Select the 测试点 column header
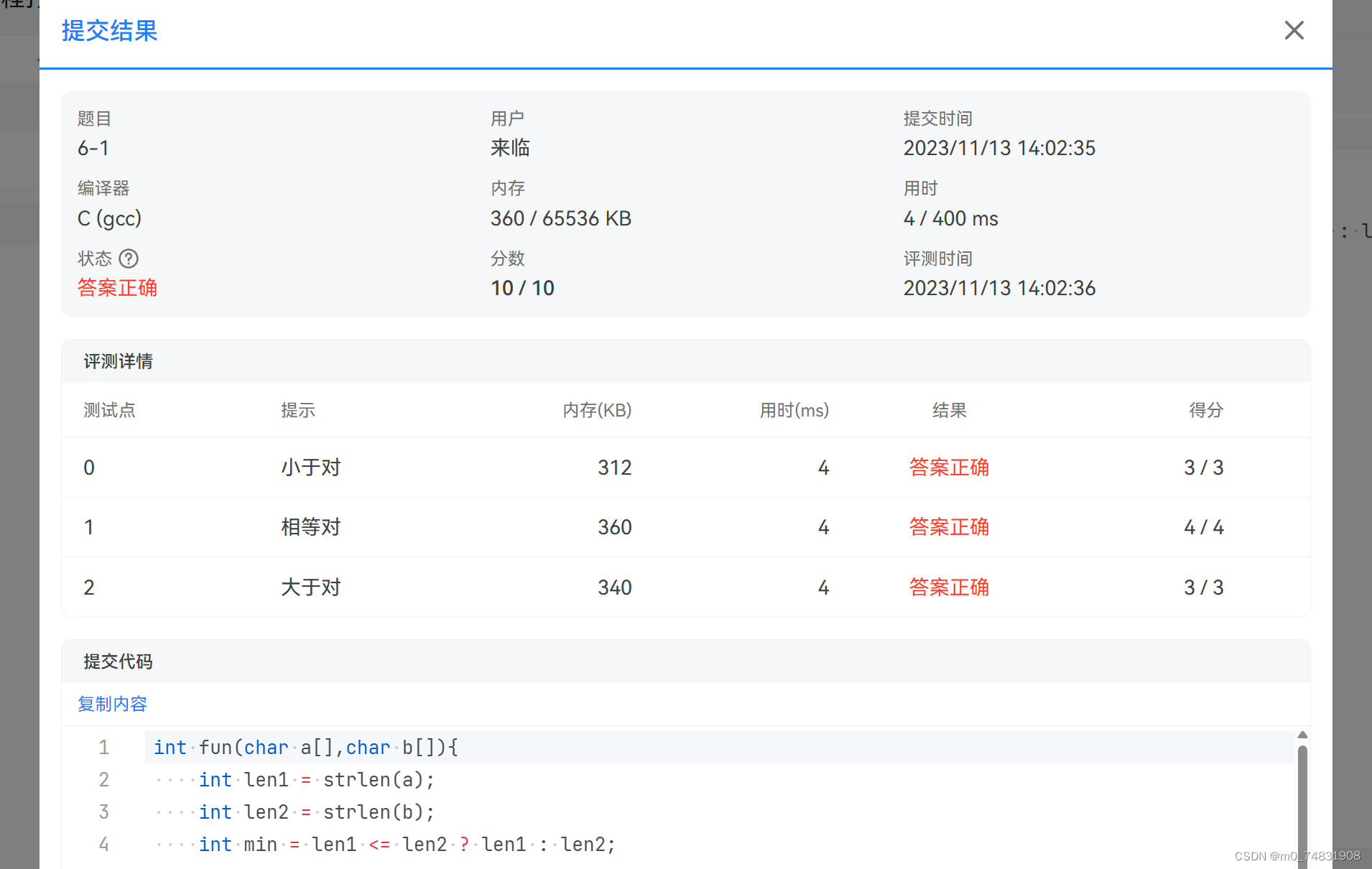The height and width of the screenshot is (869, 1372). point(109,410)
